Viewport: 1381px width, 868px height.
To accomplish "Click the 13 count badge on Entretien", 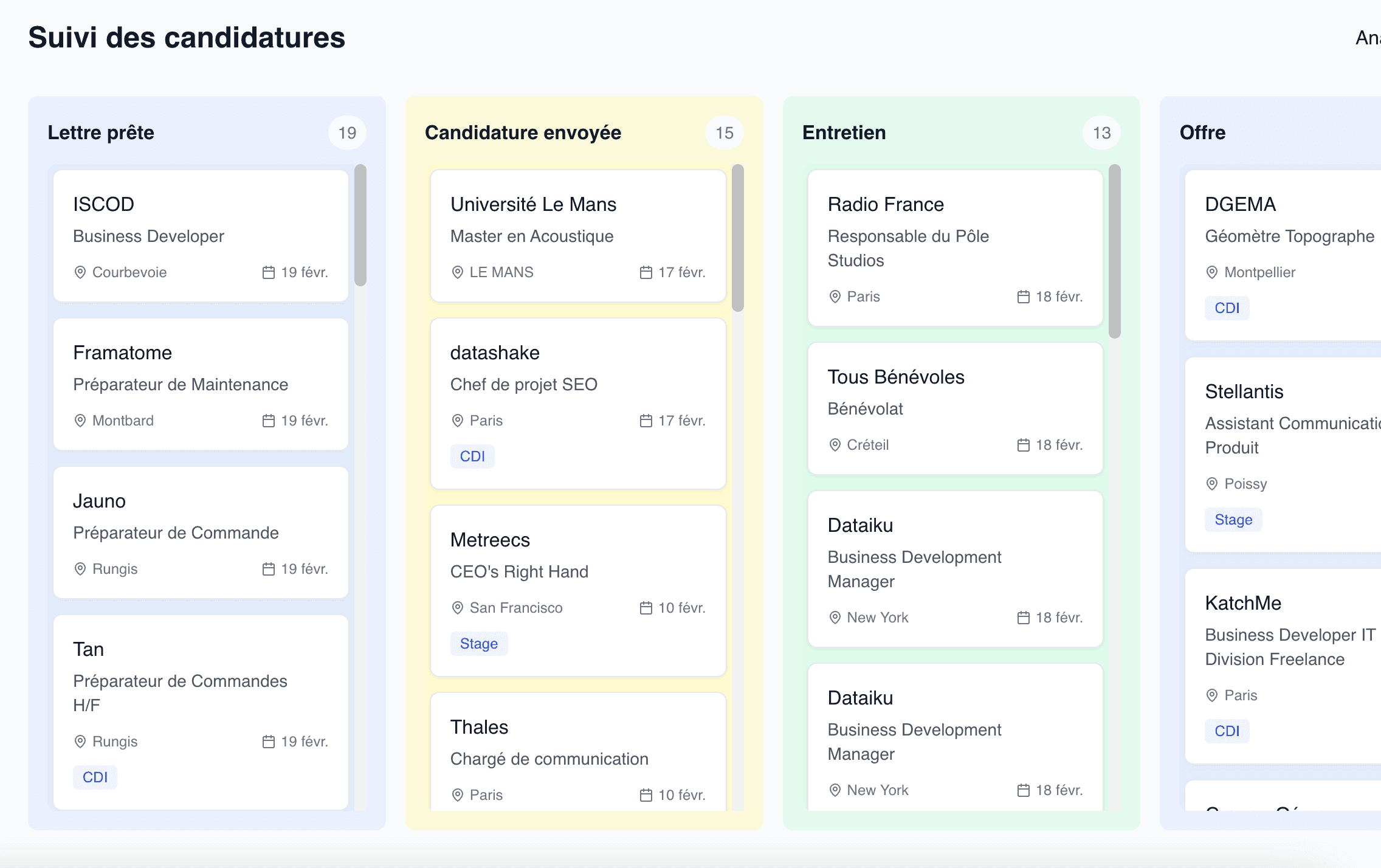I will click(x=1102, y=133).
